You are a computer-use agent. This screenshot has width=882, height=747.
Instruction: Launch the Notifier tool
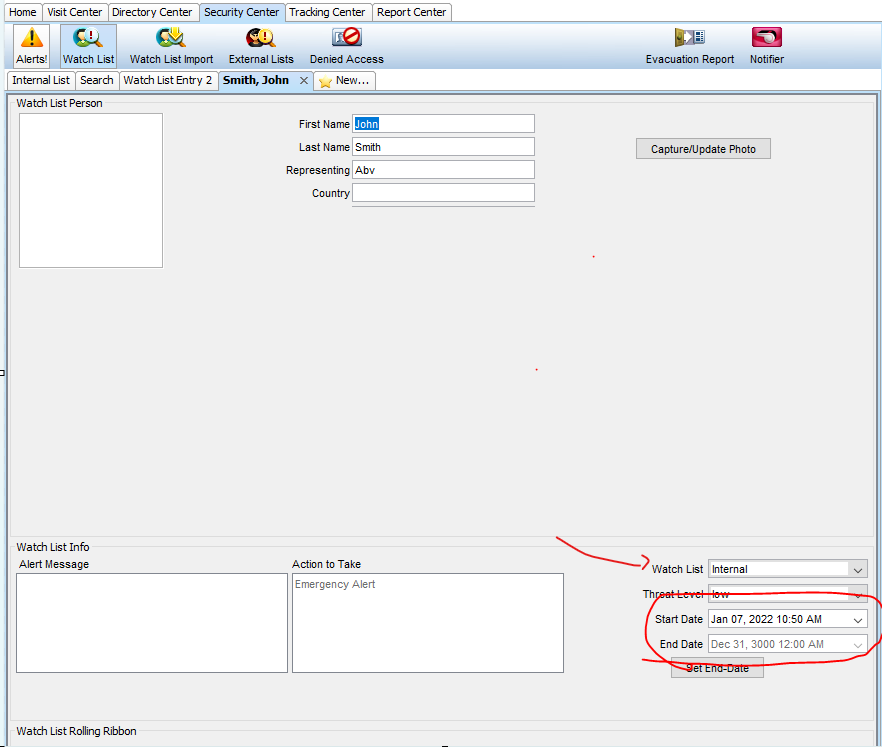pos(766,45)
